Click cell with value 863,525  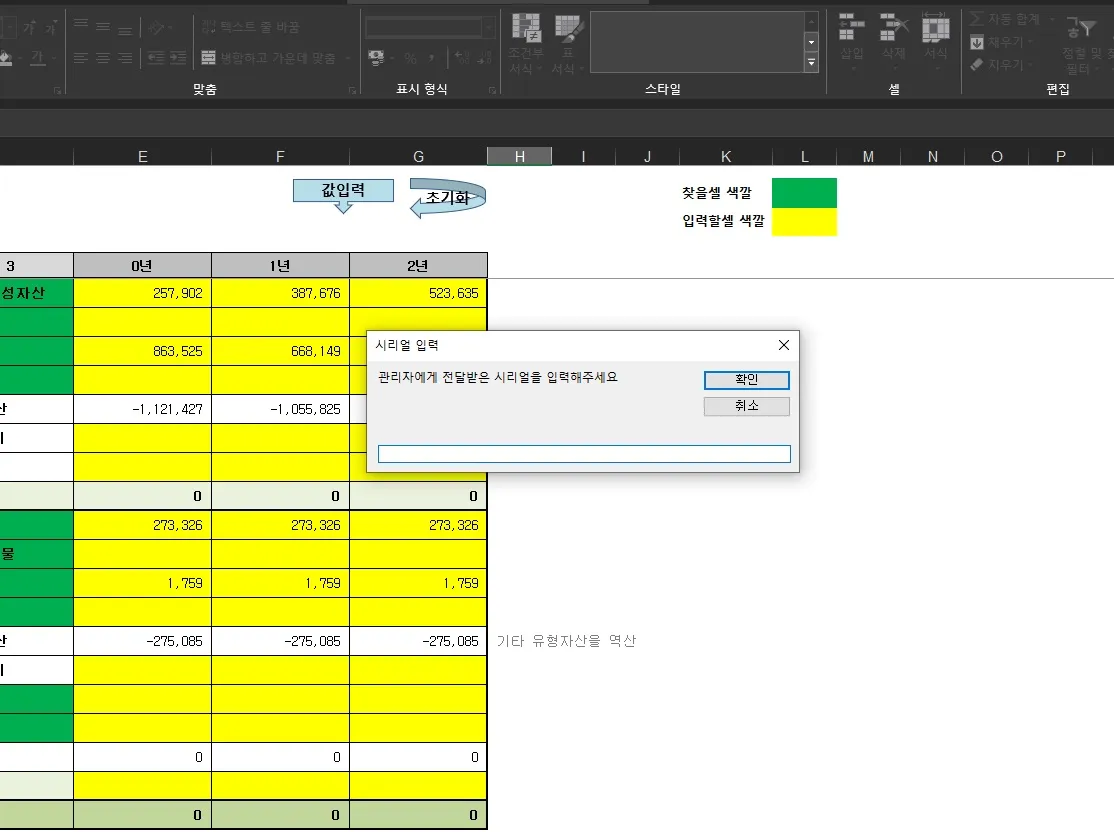coord(142,351)
